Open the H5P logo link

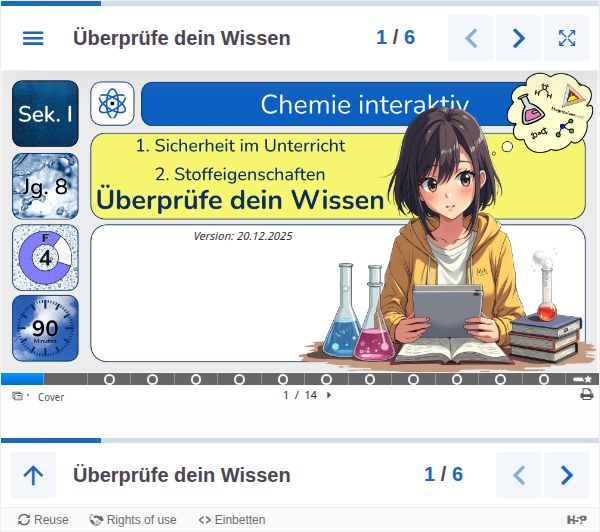[576, 520]
